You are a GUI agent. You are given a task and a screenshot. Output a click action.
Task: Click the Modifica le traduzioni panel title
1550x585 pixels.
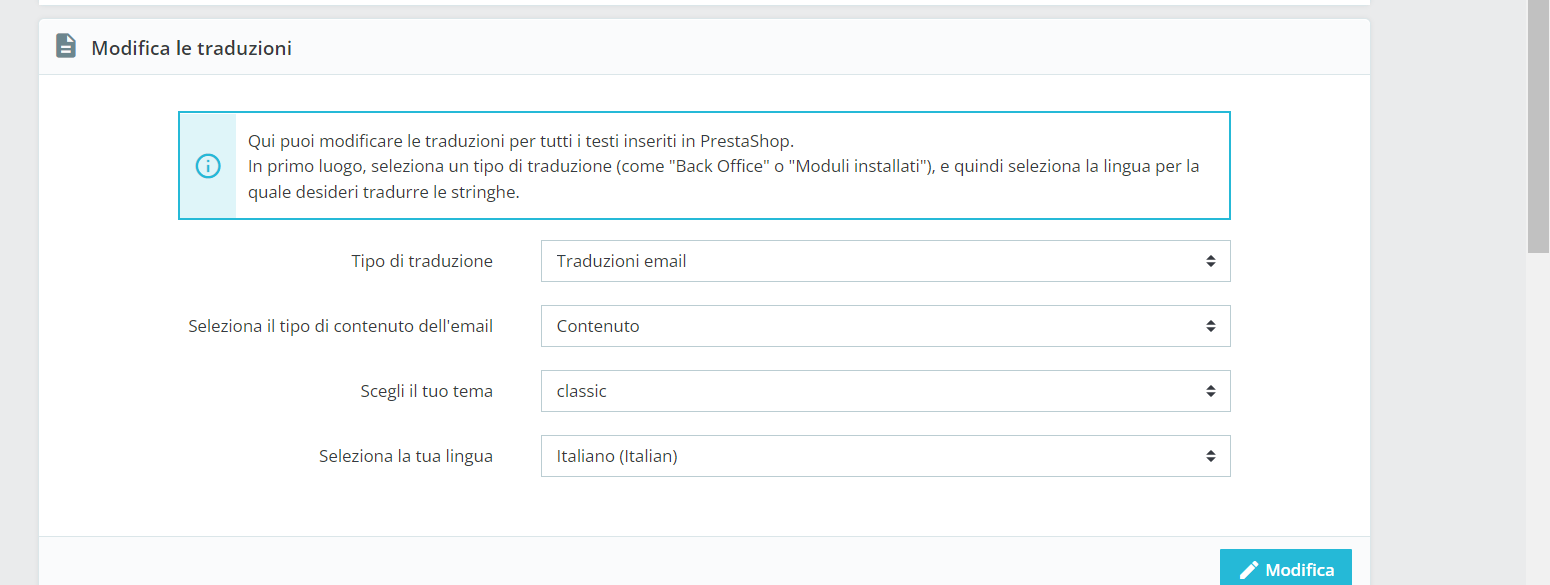coord(191,48)
